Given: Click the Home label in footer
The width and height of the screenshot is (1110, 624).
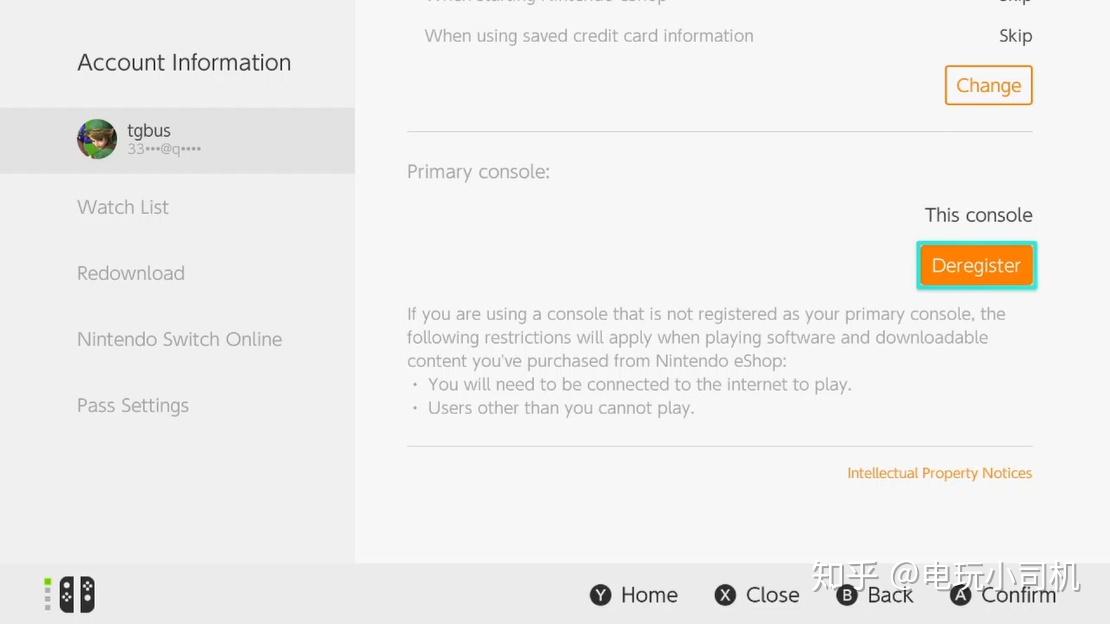Looking at the screenshot, I should 649,595.
